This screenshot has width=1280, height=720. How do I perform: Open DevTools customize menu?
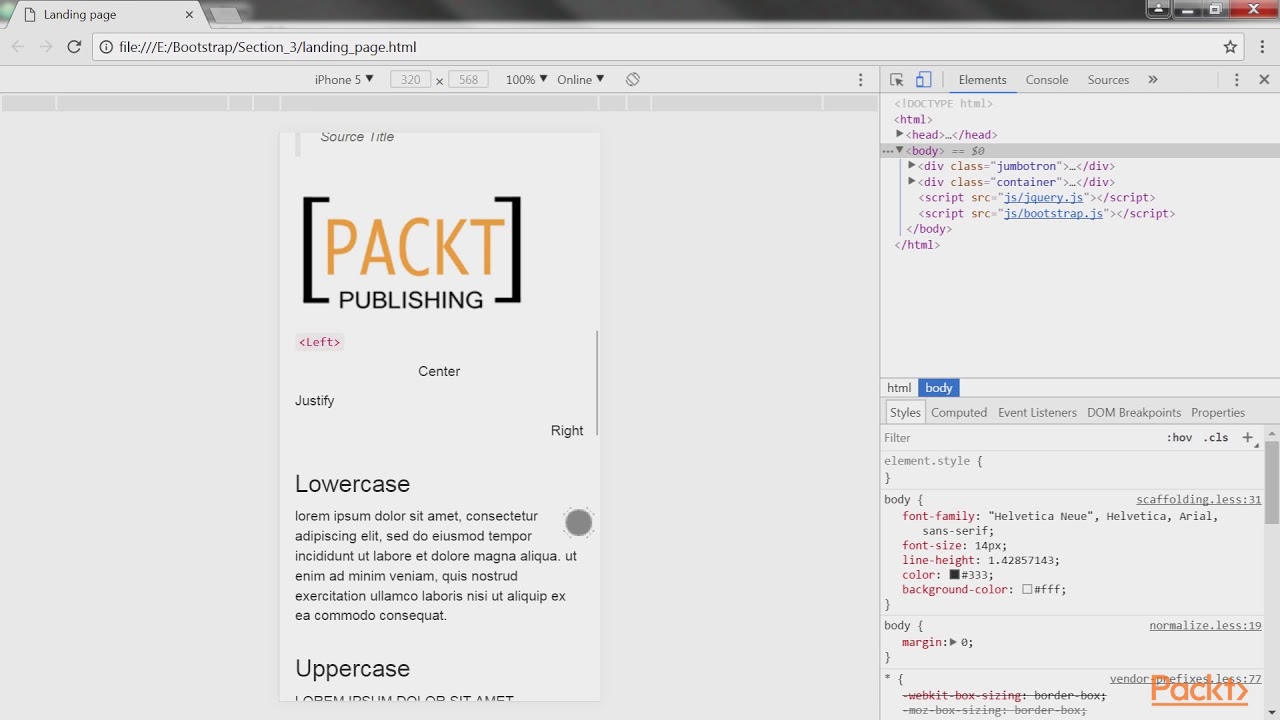(1237, 80)
